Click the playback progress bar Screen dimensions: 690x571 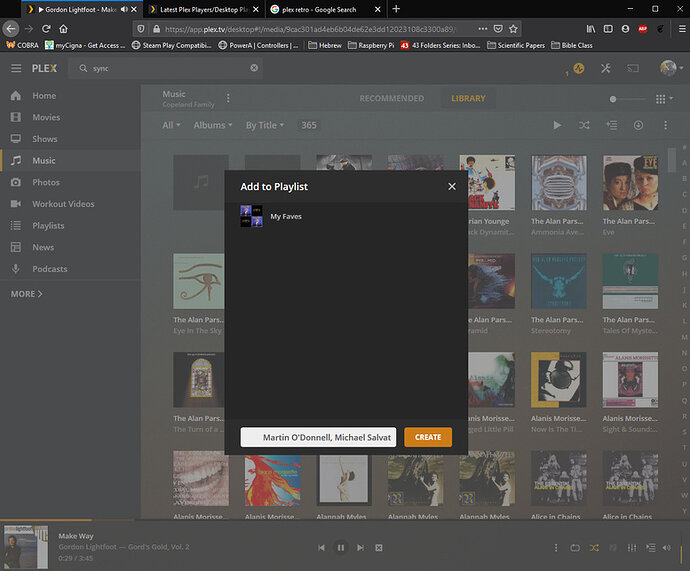(x=345, y=520)
